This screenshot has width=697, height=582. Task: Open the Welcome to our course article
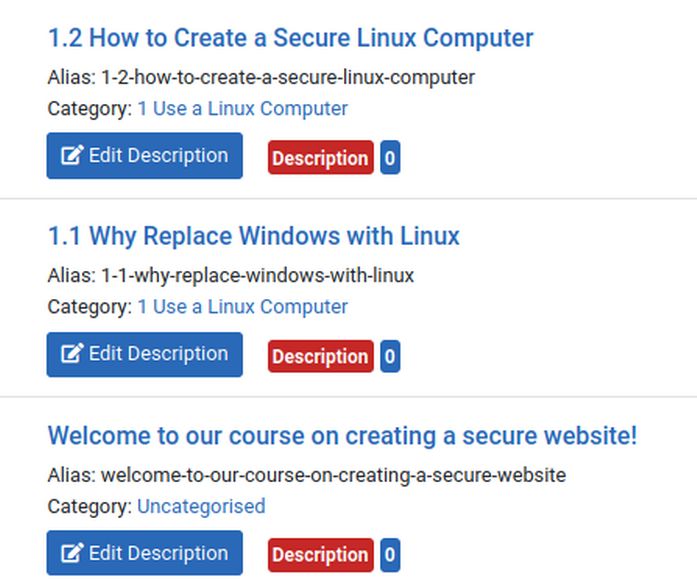(342, 435)
